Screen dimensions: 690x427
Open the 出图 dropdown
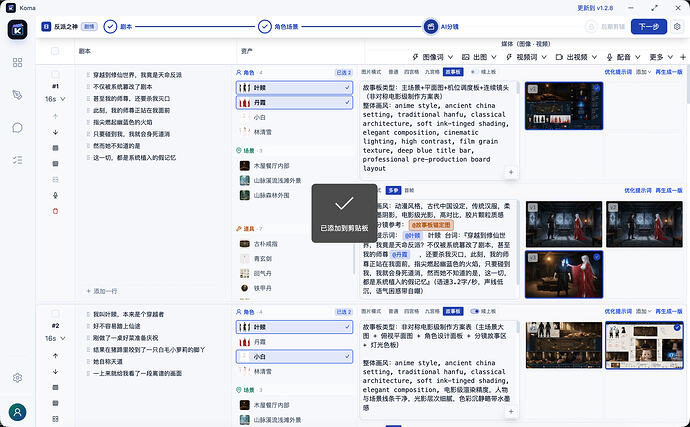pos(479,57)
